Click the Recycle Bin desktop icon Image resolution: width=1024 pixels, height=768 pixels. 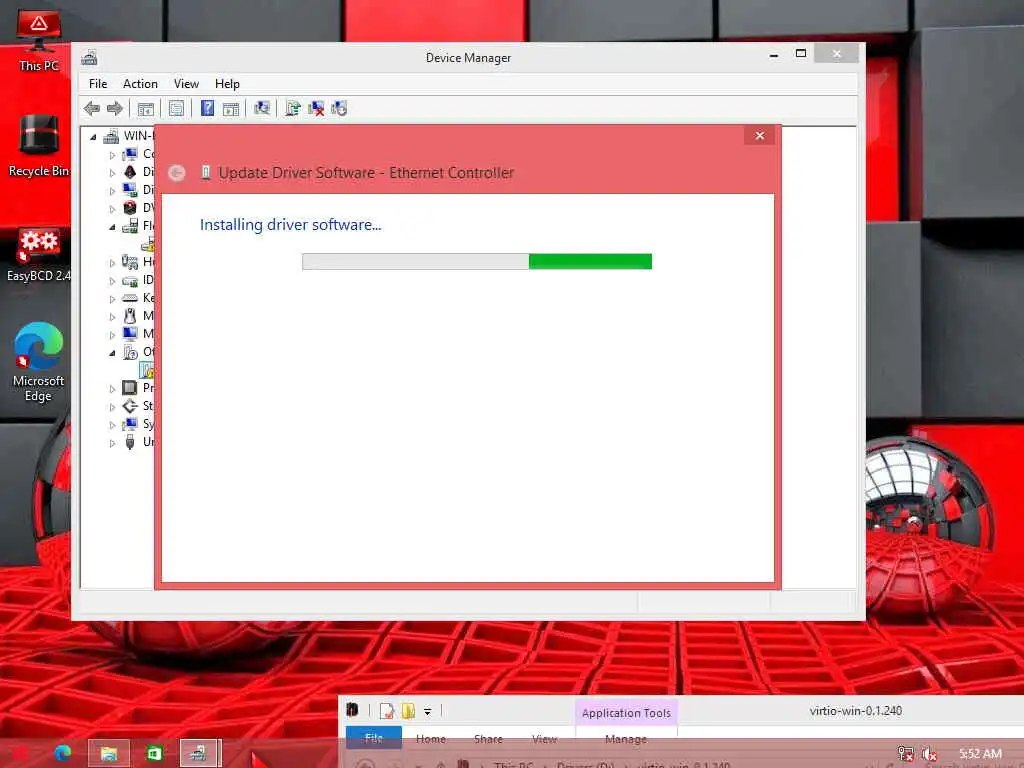tap(39, 145)
